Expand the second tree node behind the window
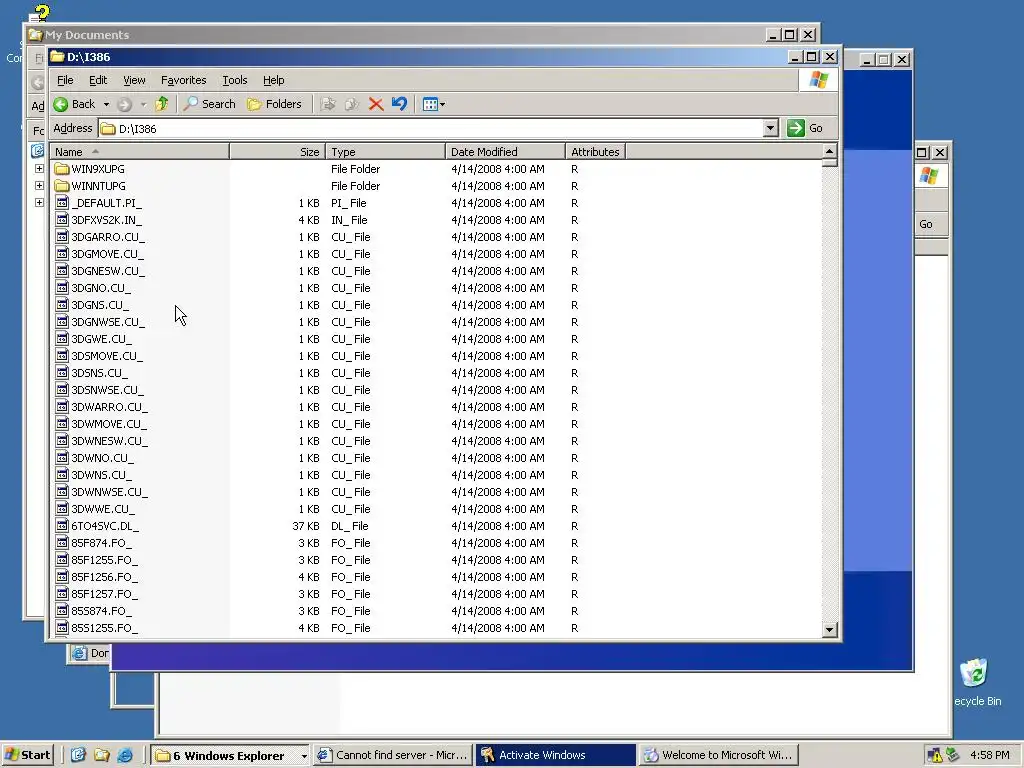 coord(39,185)
